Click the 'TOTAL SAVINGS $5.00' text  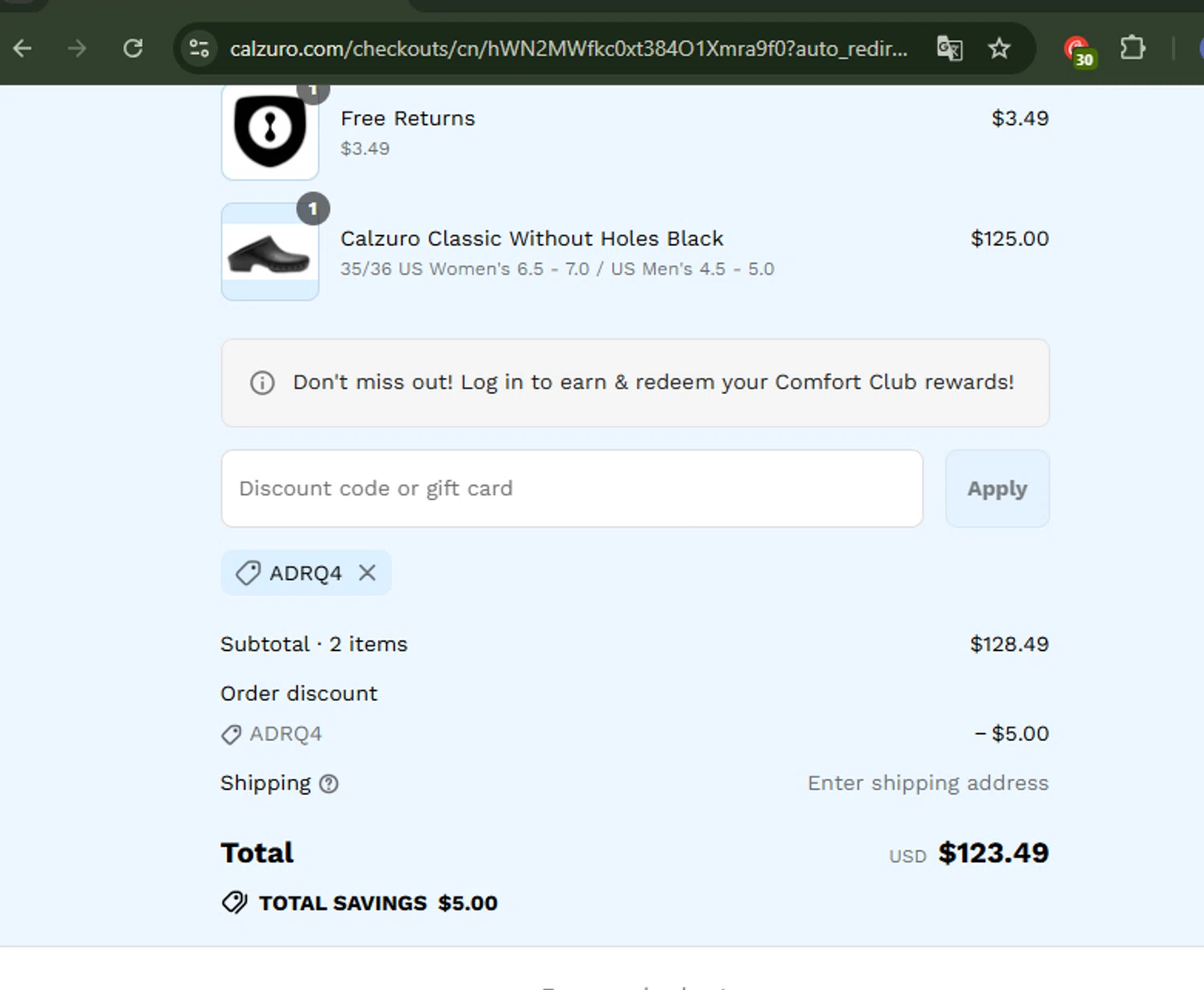pos(378,903)
